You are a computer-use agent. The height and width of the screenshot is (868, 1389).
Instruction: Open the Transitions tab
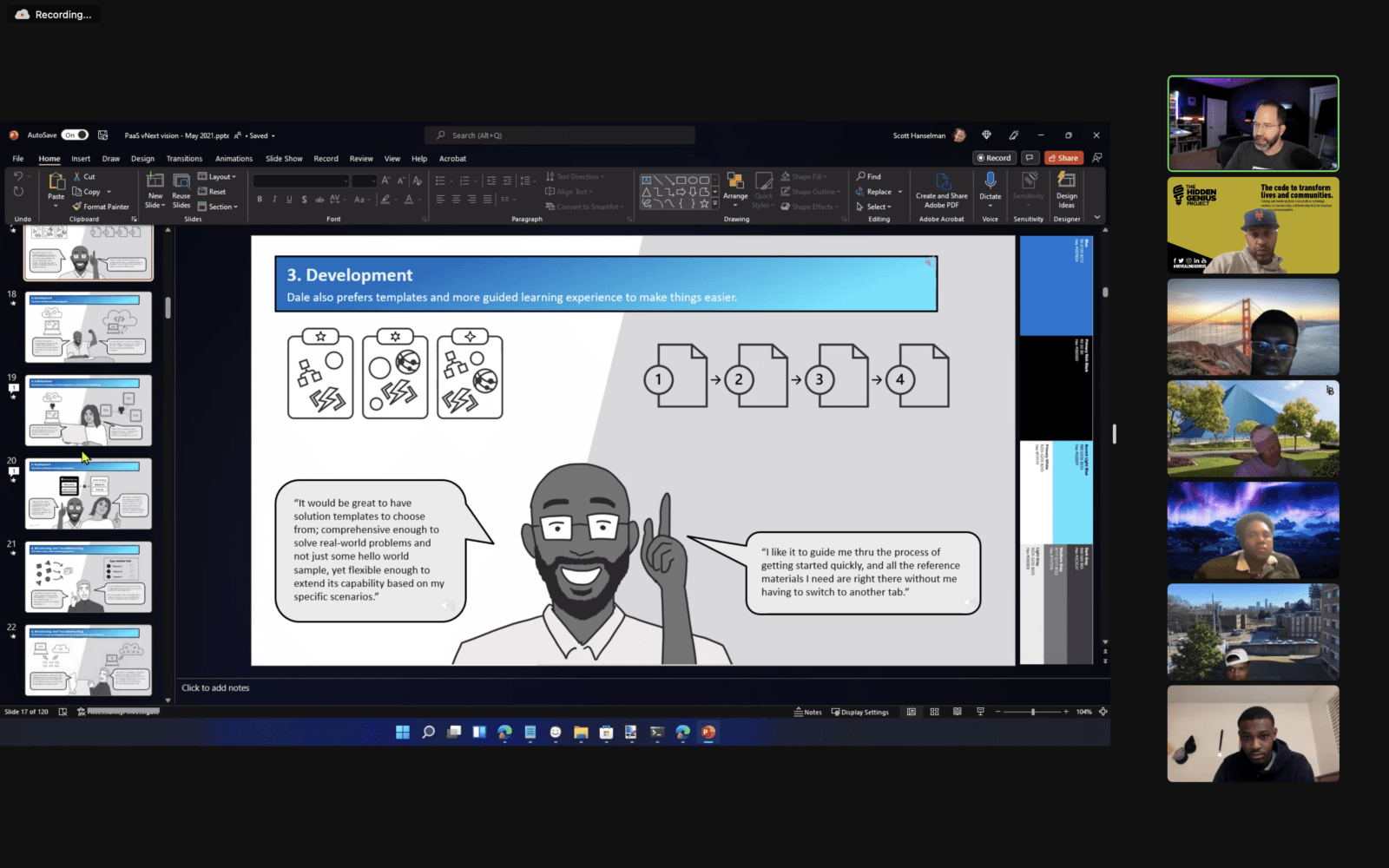coord(184,159)
